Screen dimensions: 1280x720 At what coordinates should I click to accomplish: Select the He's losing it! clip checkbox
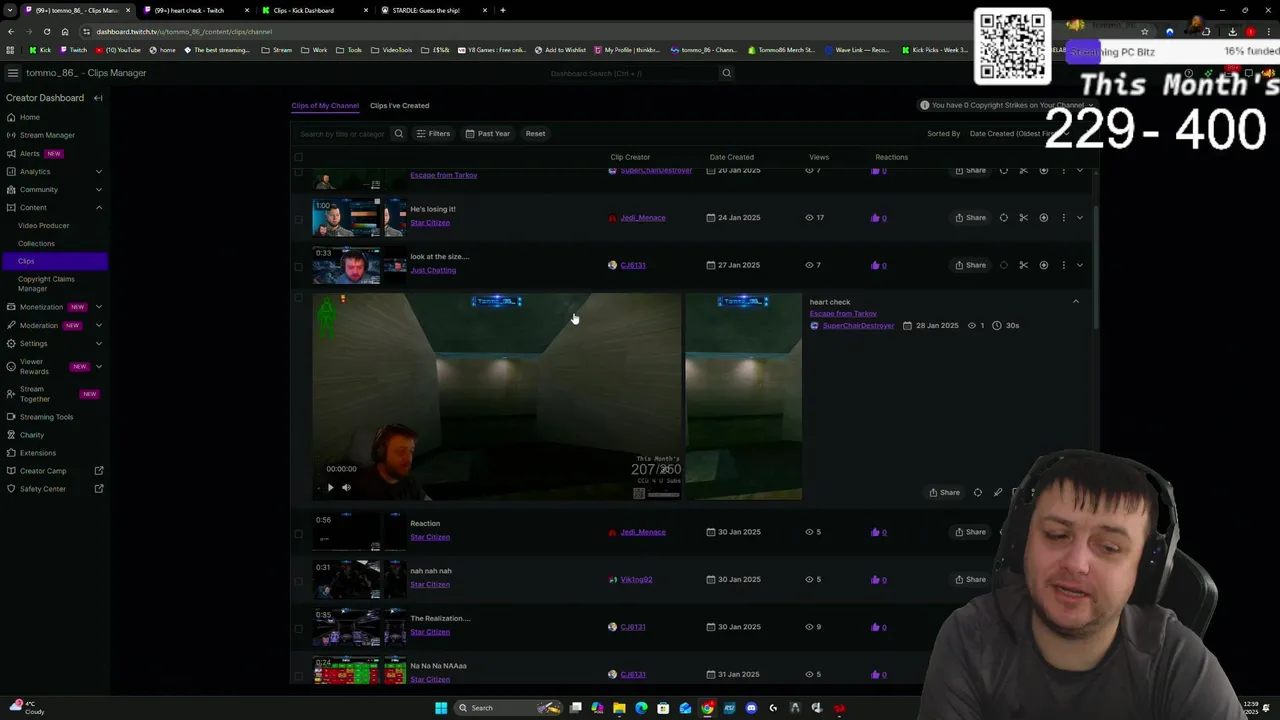click(x=298, y=218)
